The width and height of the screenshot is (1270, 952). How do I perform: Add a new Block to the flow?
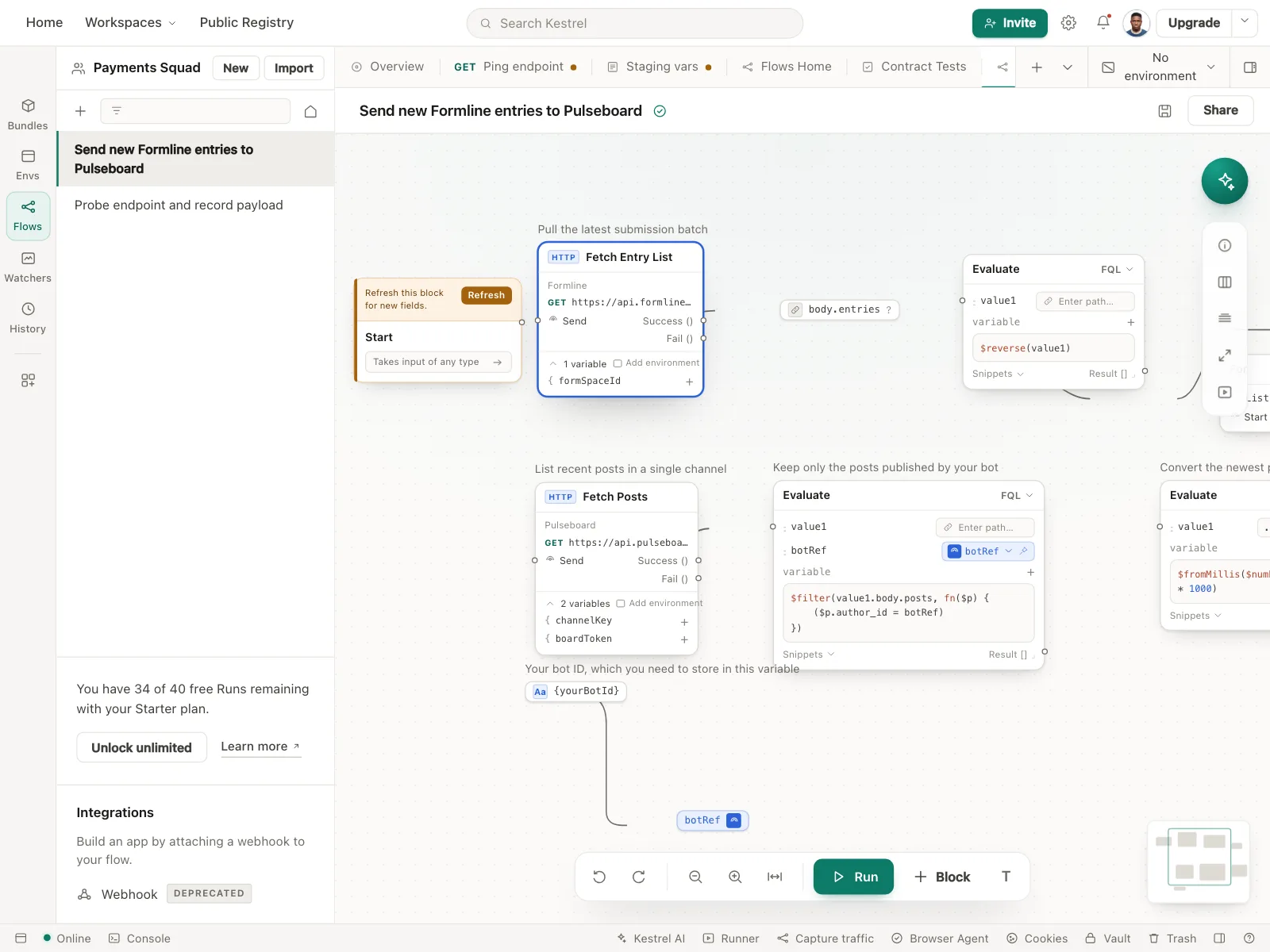(x=941, y=877)
